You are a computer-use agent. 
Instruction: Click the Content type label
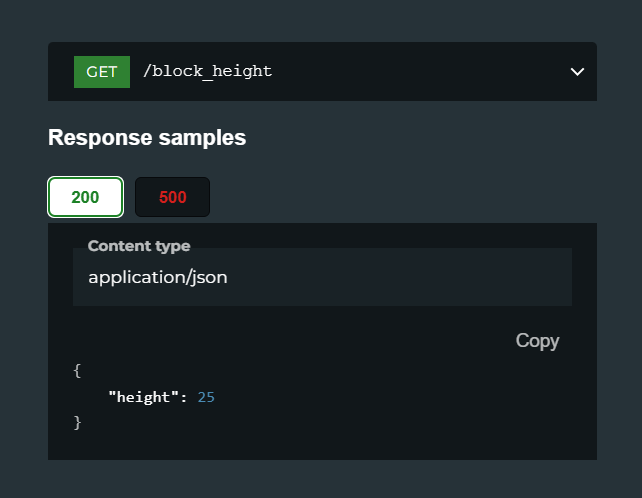pos(139,246)
